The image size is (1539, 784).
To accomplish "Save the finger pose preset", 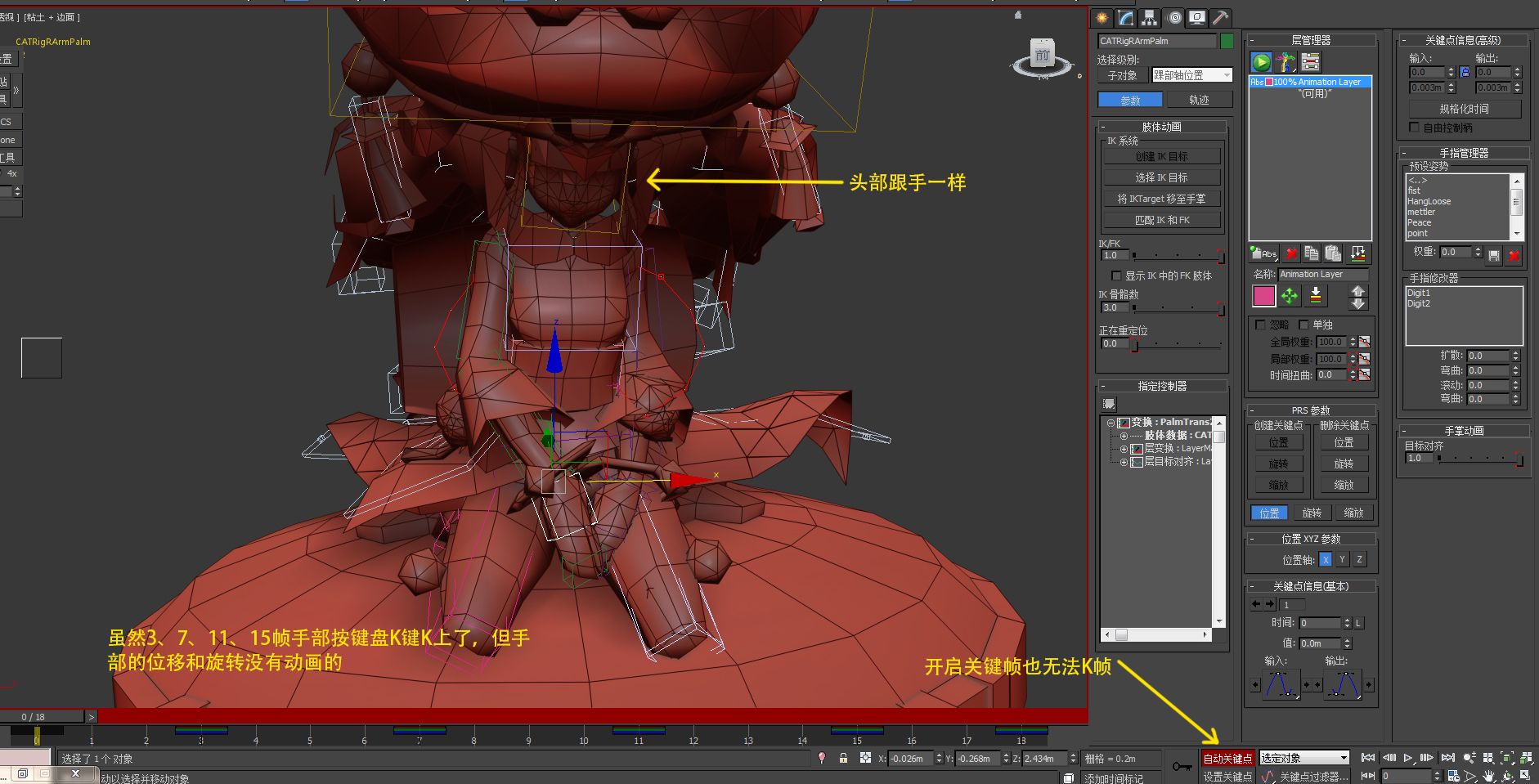I will pyautogui.click(x=1494, y=256).
